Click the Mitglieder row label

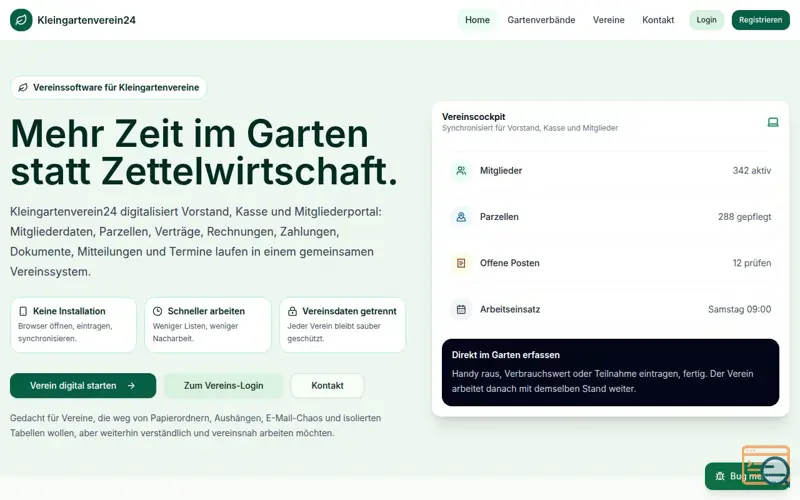tap(501, 171)
